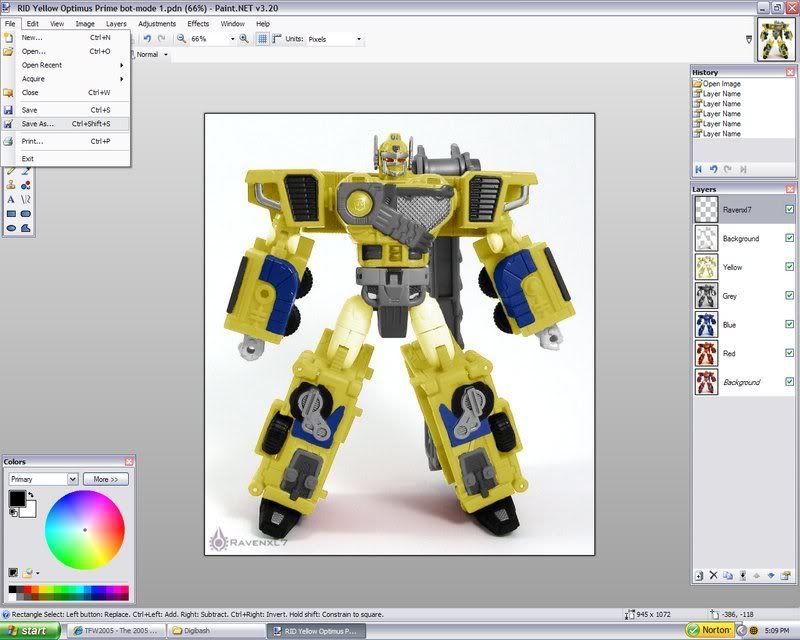Click the Add Color to Palette icon

coord(13,573)
